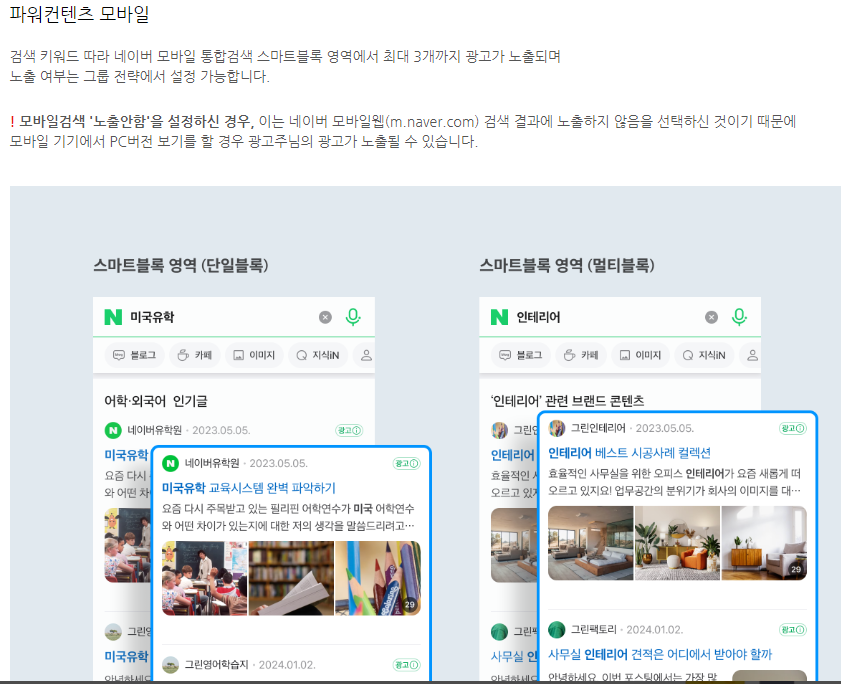The height and width of the screenshot is (684, 841).
Task: Select the 이미지 tab under 미국유학 search
Action: coord(254,355)
